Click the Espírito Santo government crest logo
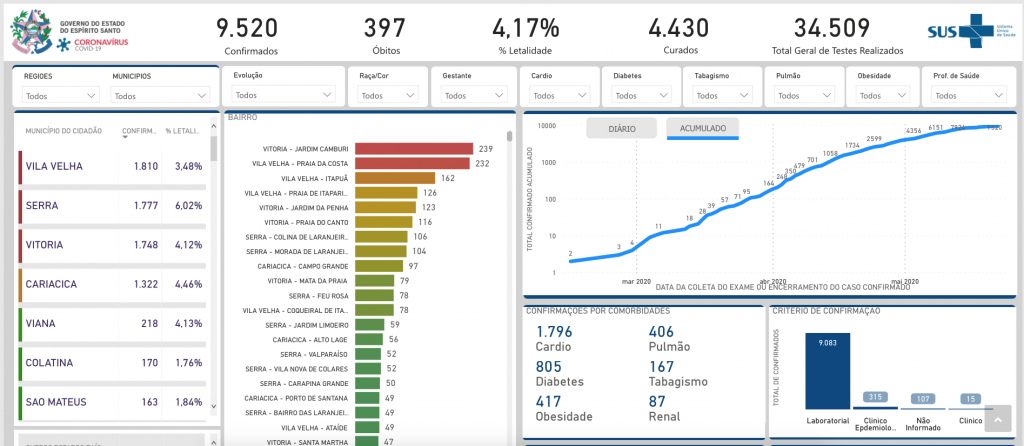 (30, 31)
